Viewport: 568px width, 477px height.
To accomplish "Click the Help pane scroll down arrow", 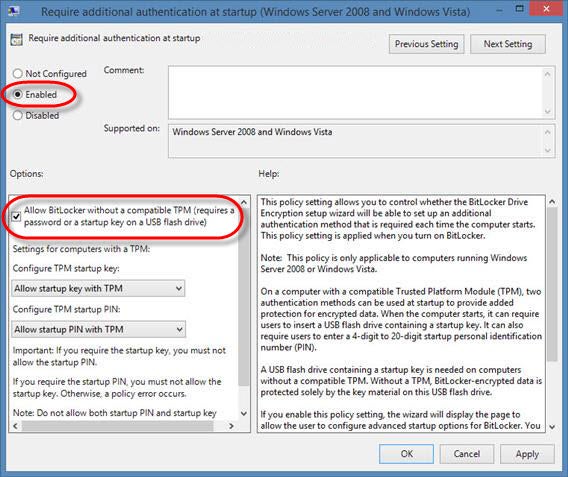I will tap(552, 427).
